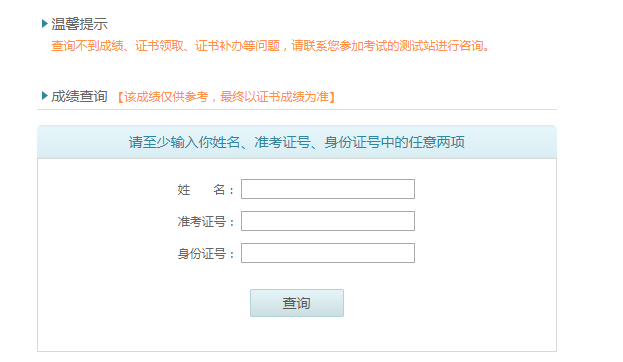Submit the form with the 查询 button

297,303
